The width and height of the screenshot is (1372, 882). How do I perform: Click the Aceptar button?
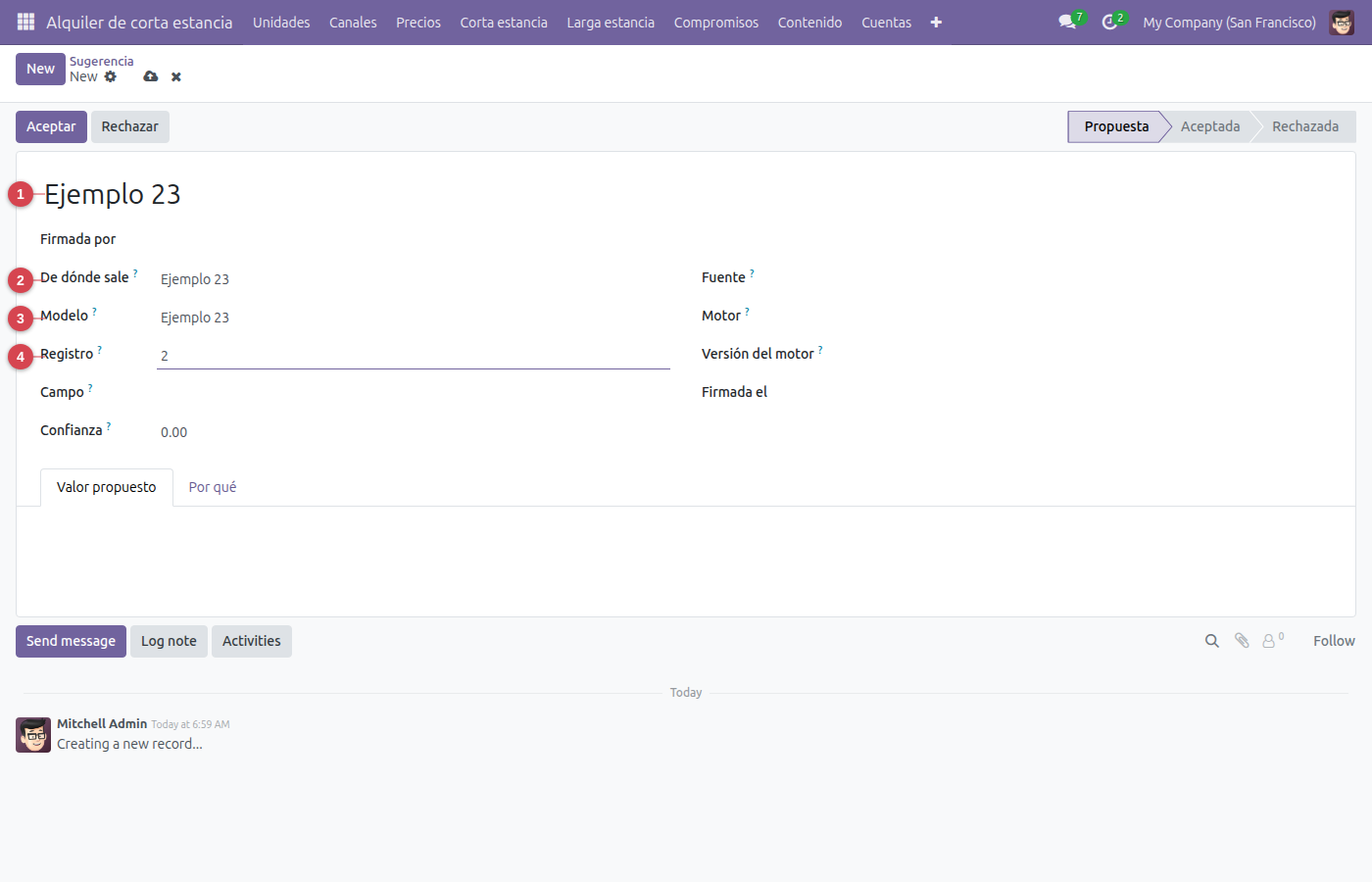tap(51, 126)
